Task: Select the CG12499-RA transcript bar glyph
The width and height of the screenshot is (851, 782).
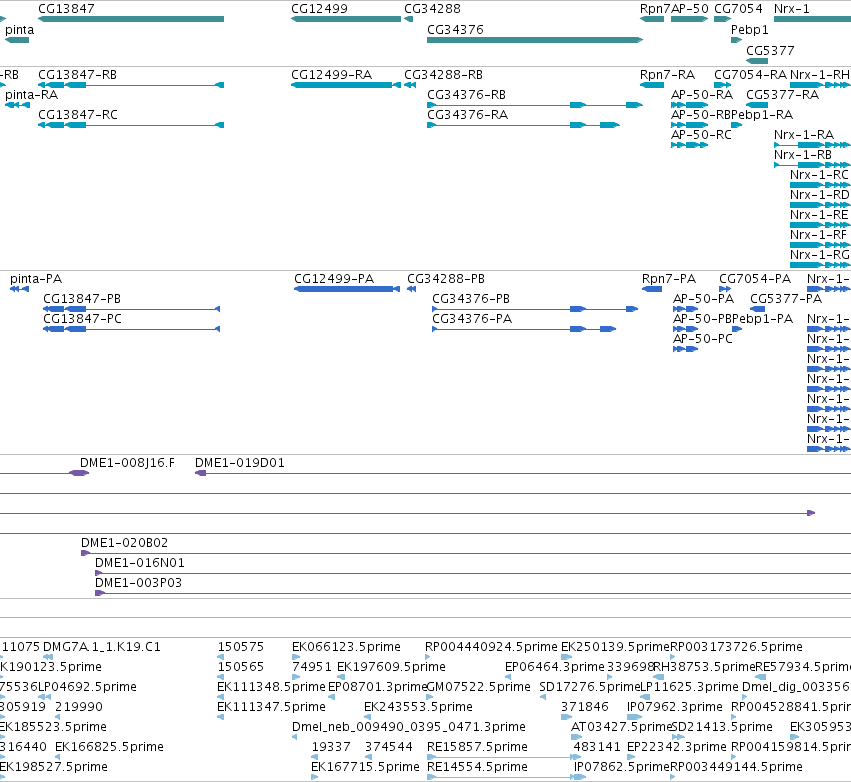Action: pyautogui.click(x=346, y=85)
